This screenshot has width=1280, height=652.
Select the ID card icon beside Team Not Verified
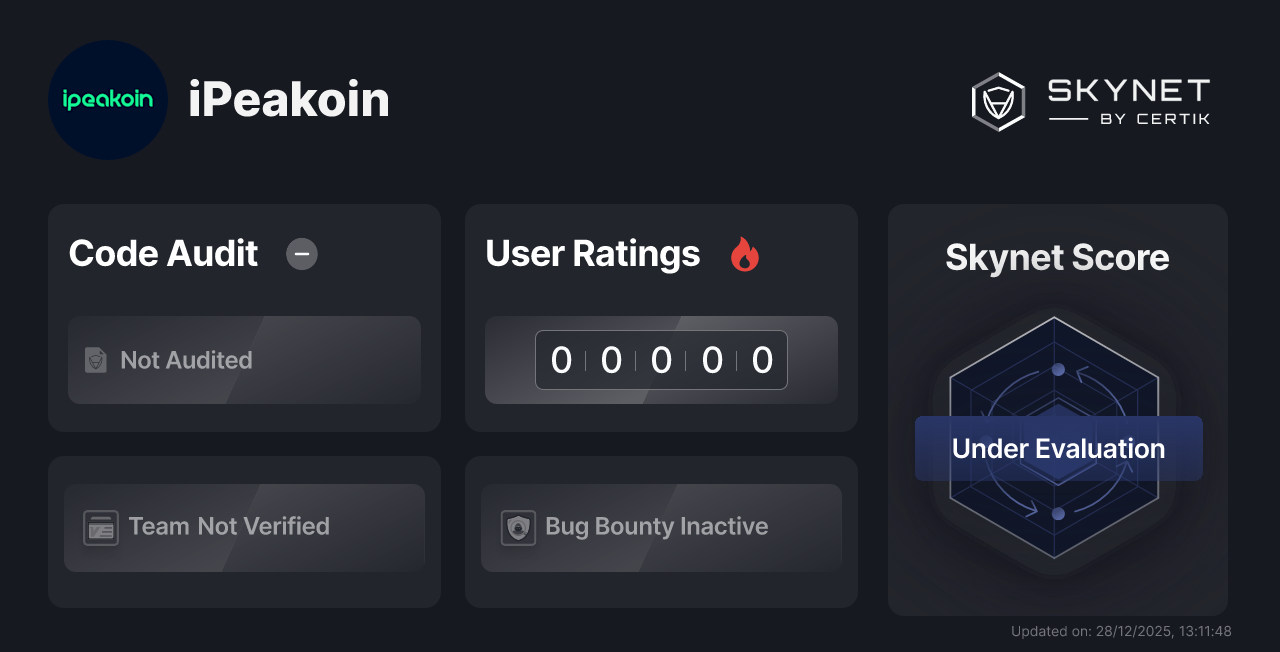(x=99, y=527)
